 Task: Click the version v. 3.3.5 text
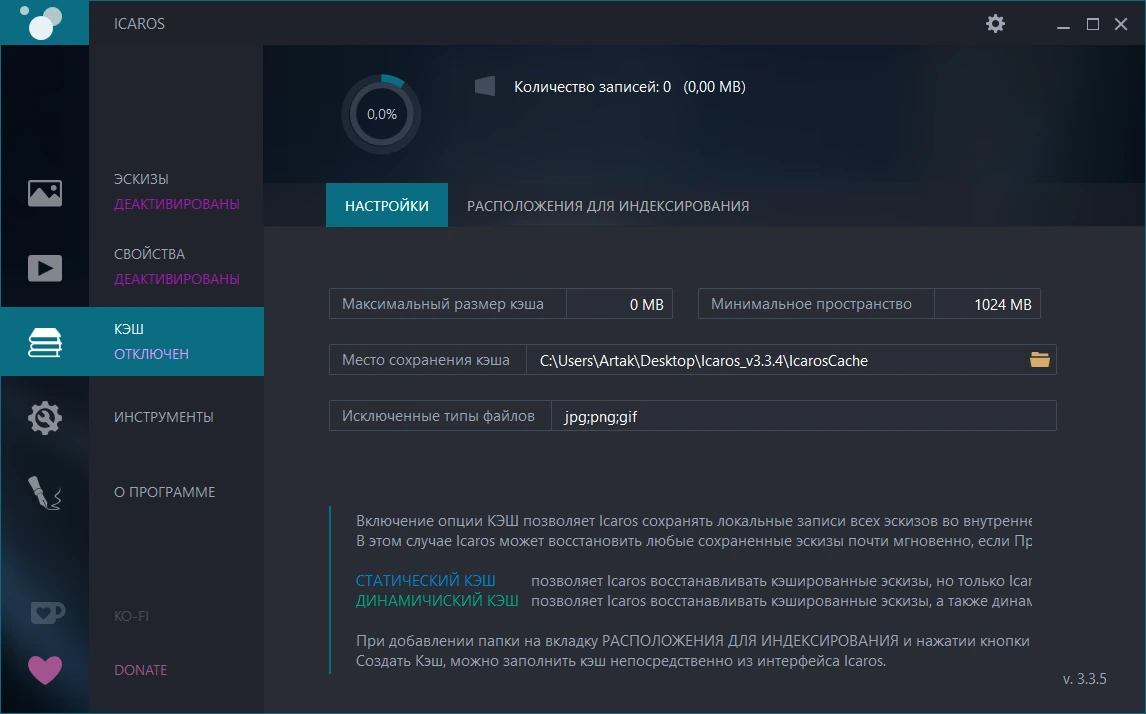pos(1085,679)
